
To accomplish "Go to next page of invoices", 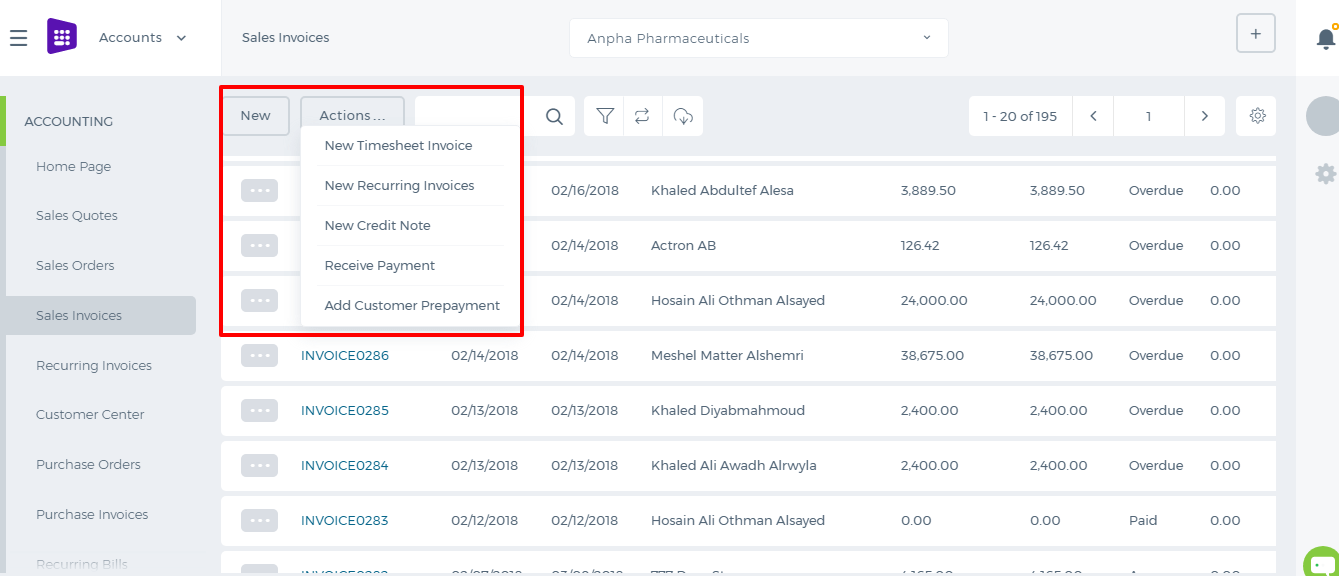I will click(x=1205, y=116).
